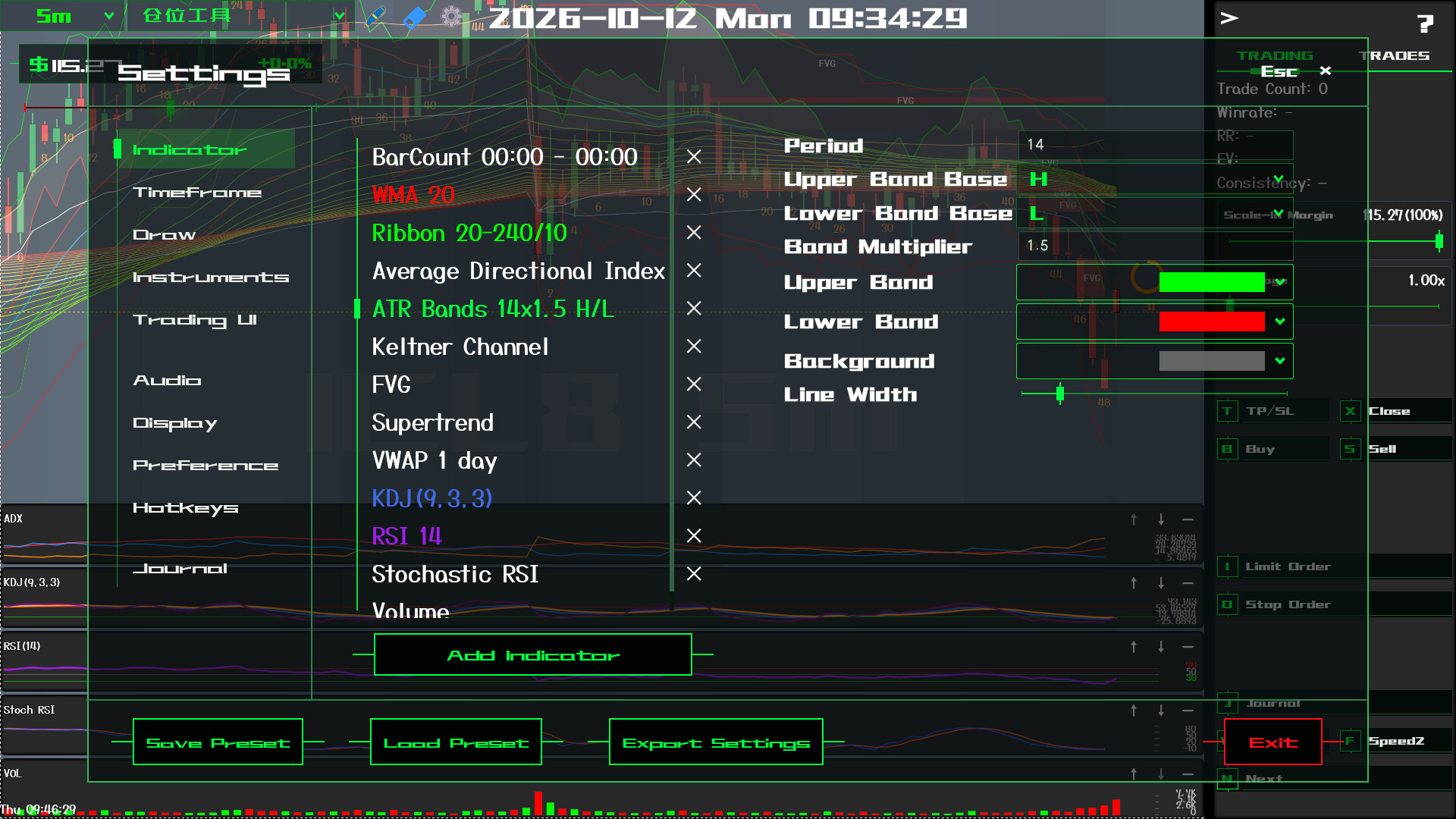Remove the BarCount indicator with its X

[693, 157]
